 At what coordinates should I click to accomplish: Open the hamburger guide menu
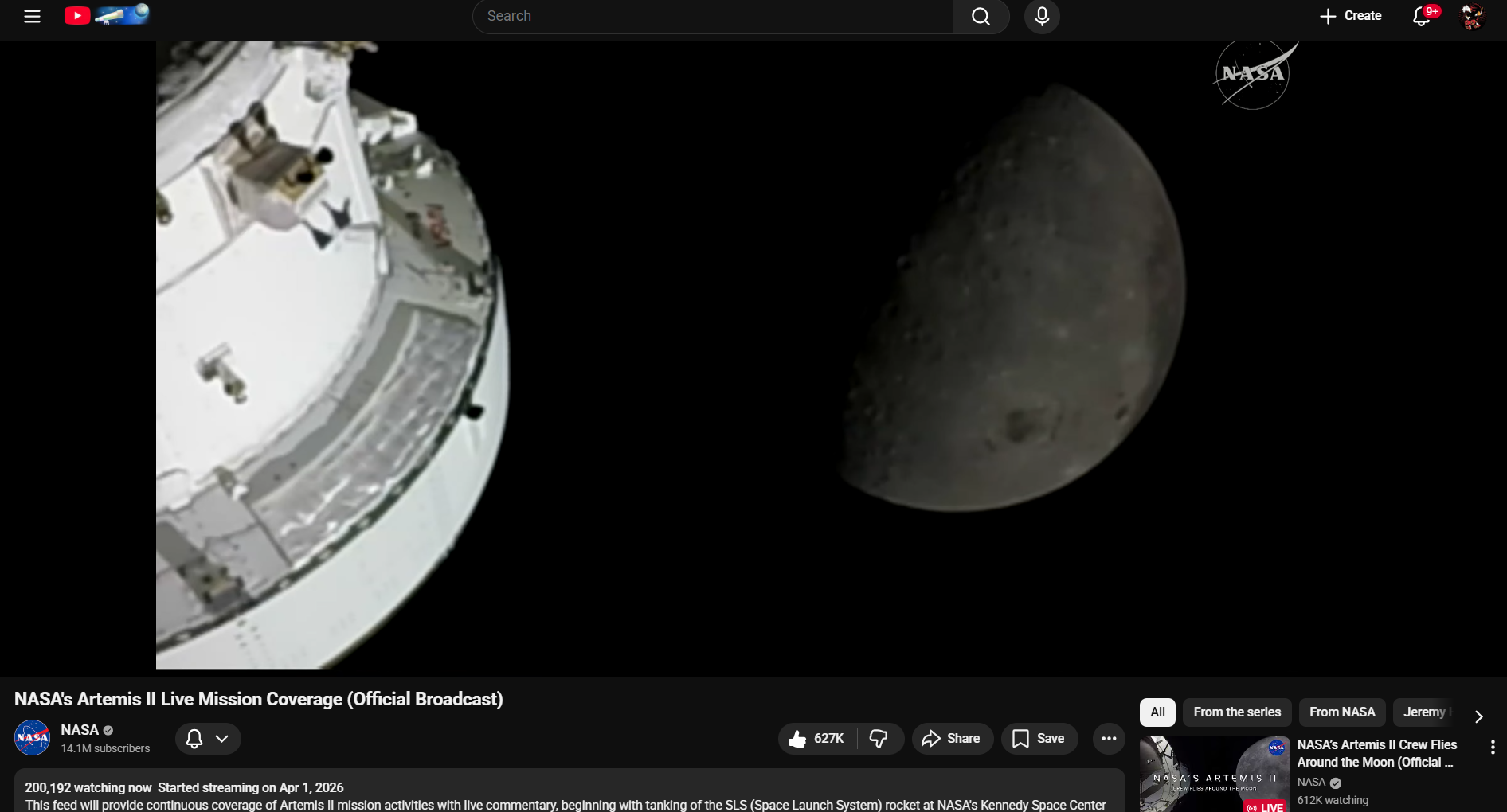tap(32, 16)
